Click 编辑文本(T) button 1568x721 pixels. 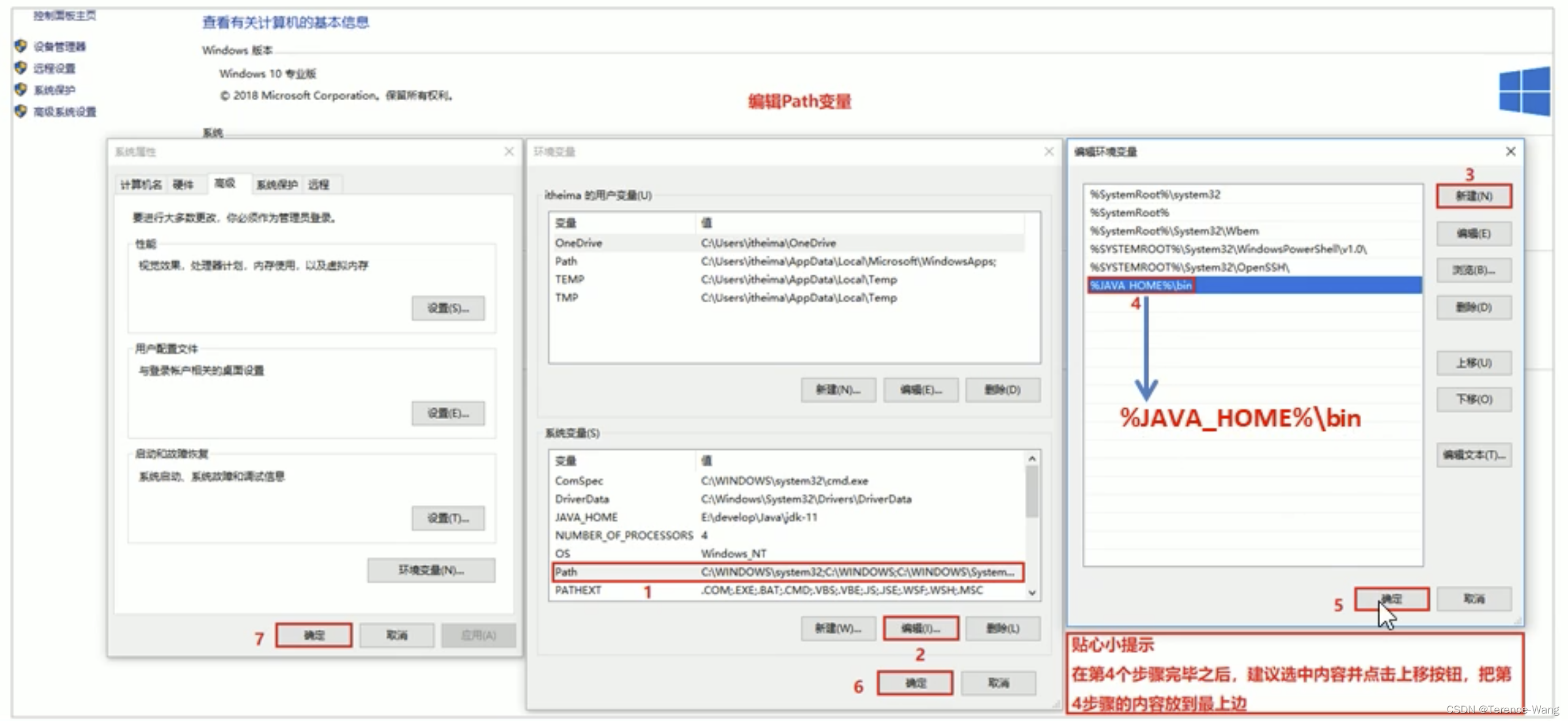pos(1474,455)
